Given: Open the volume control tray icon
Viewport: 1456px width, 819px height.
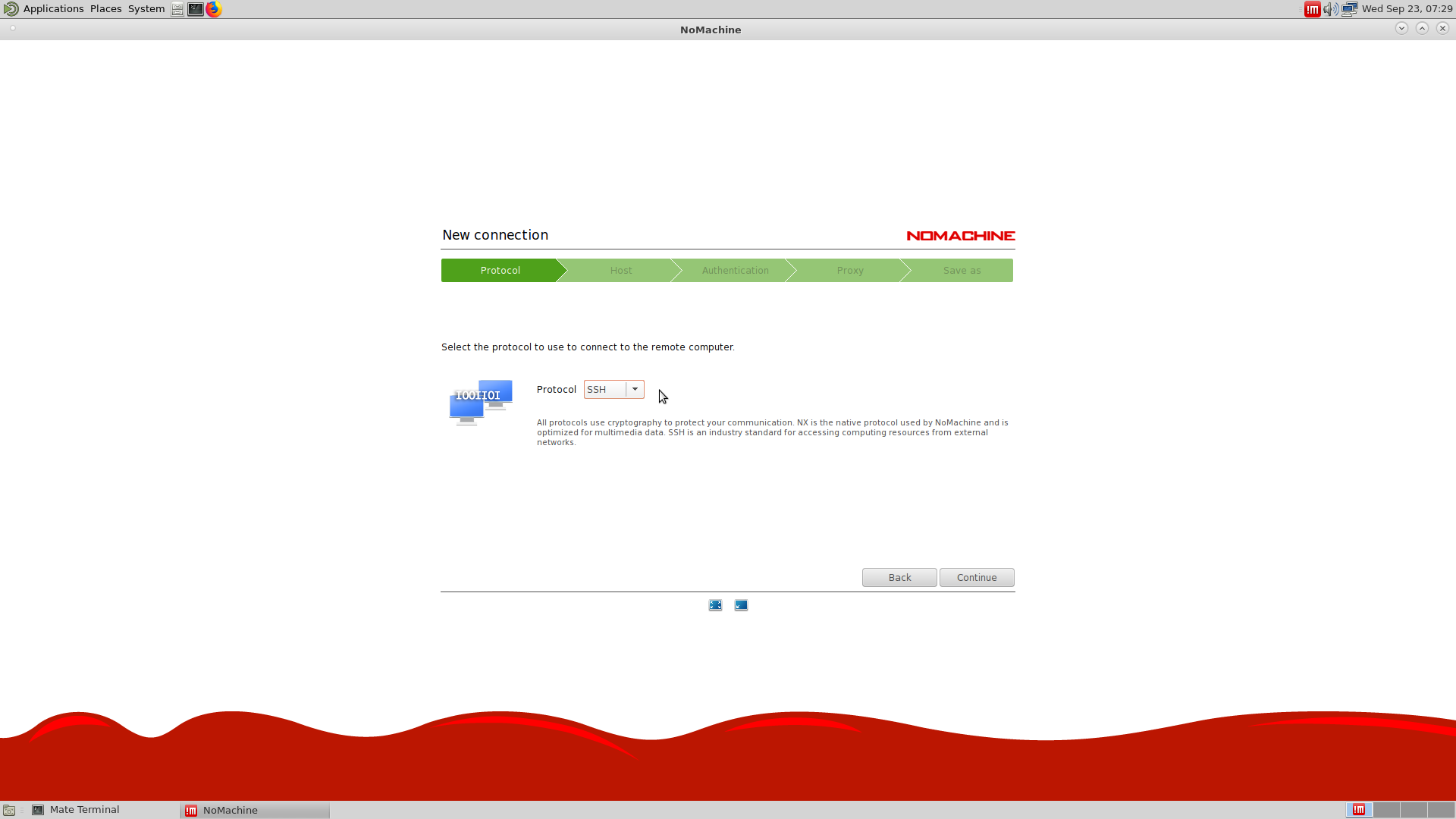Looking at the screenshot, I should (1331, 9).
